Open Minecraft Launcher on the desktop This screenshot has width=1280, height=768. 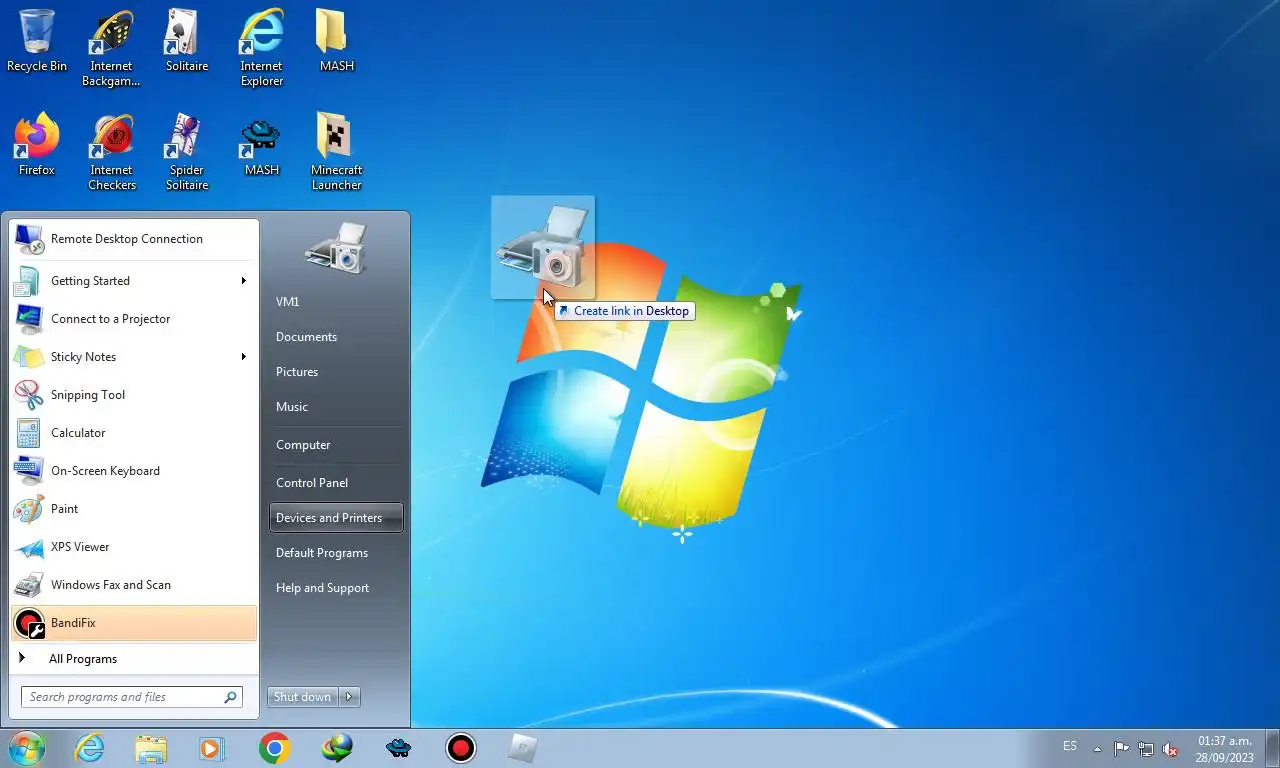tap(336, 152)
